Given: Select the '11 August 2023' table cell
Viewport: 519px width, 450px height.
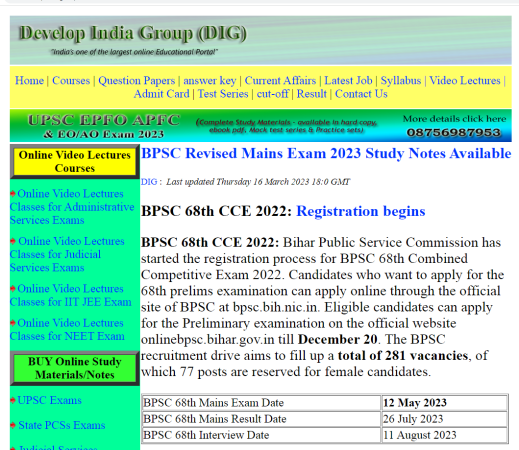Looking at the screenshot, I should point(444,435).
